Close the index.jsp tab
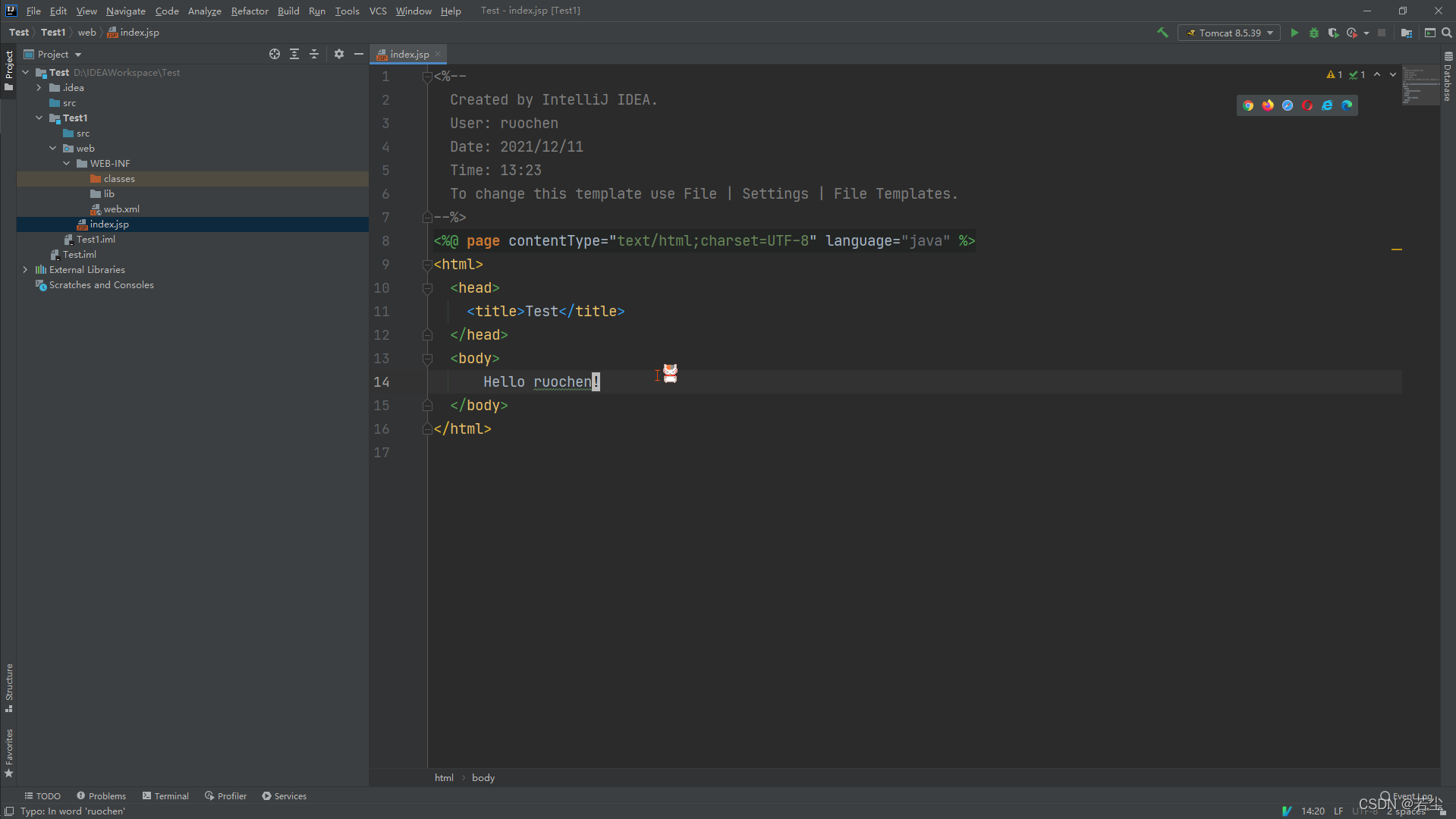 pos(438,54)
